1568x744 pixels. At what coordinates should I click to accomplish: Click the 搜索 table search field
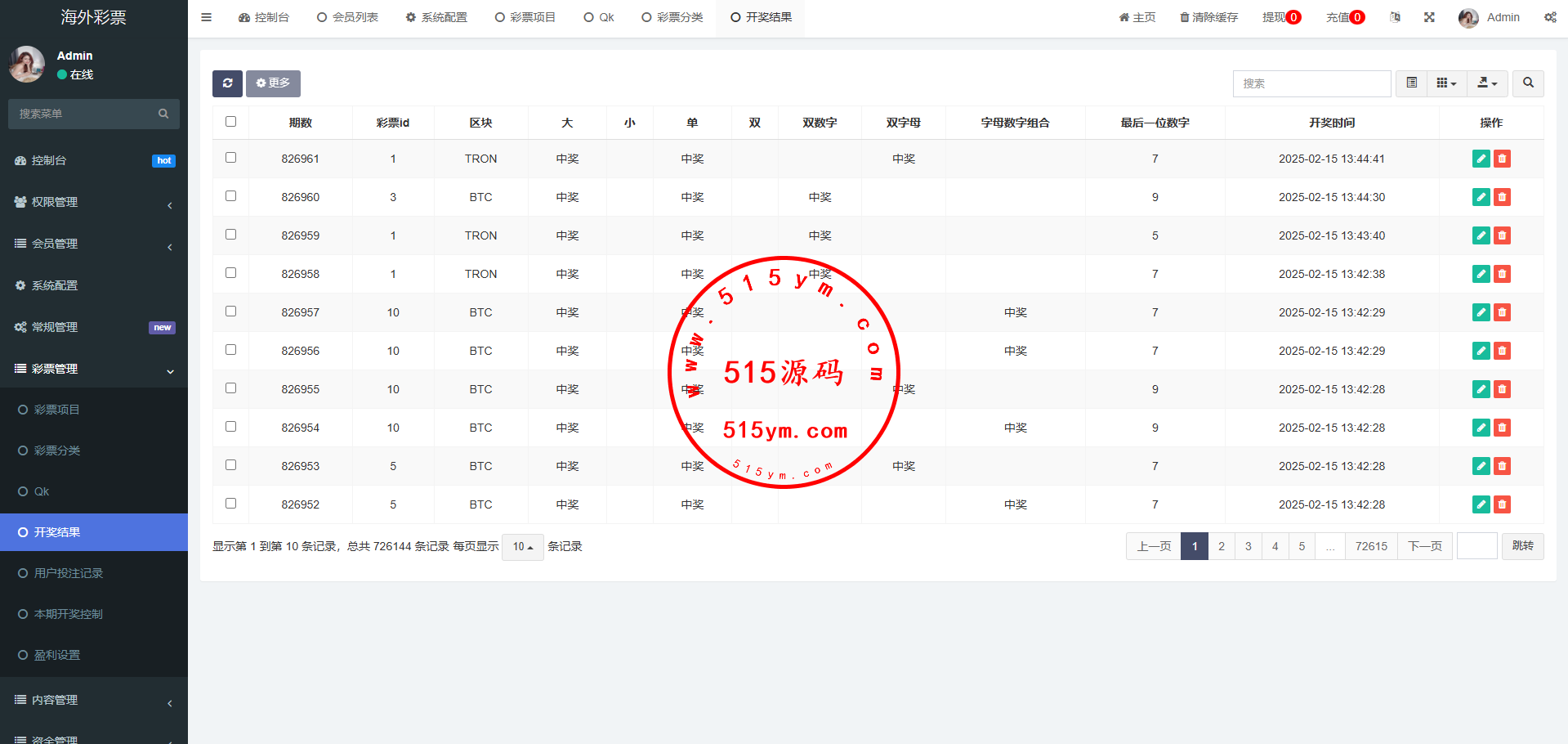tap(1311, 83)
